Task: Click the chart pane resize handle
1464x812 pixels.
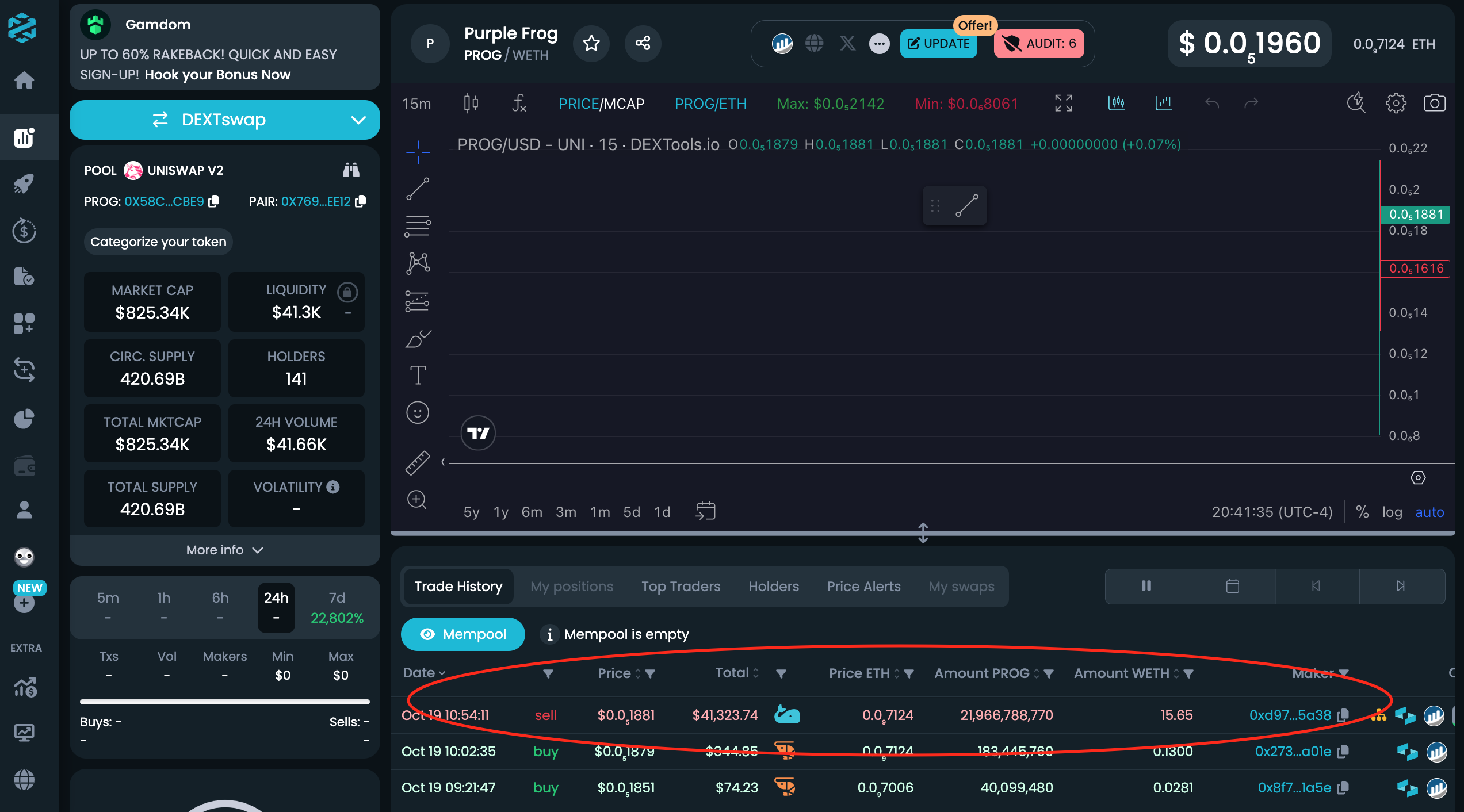Action: 923,533
